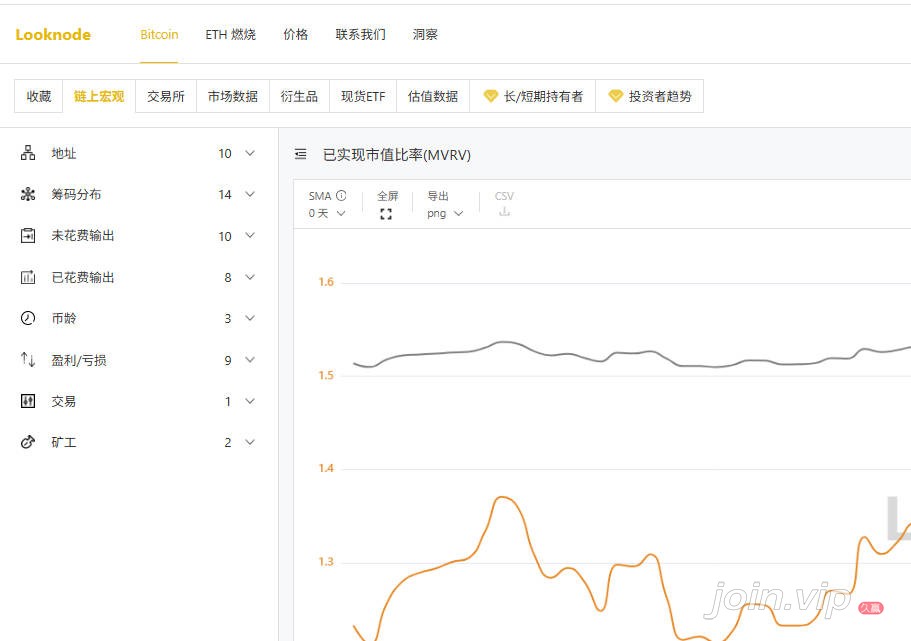This screenshot has height=641, width=911.
Task: Select the 币龄 sidebar label
Action: [64, 318]
